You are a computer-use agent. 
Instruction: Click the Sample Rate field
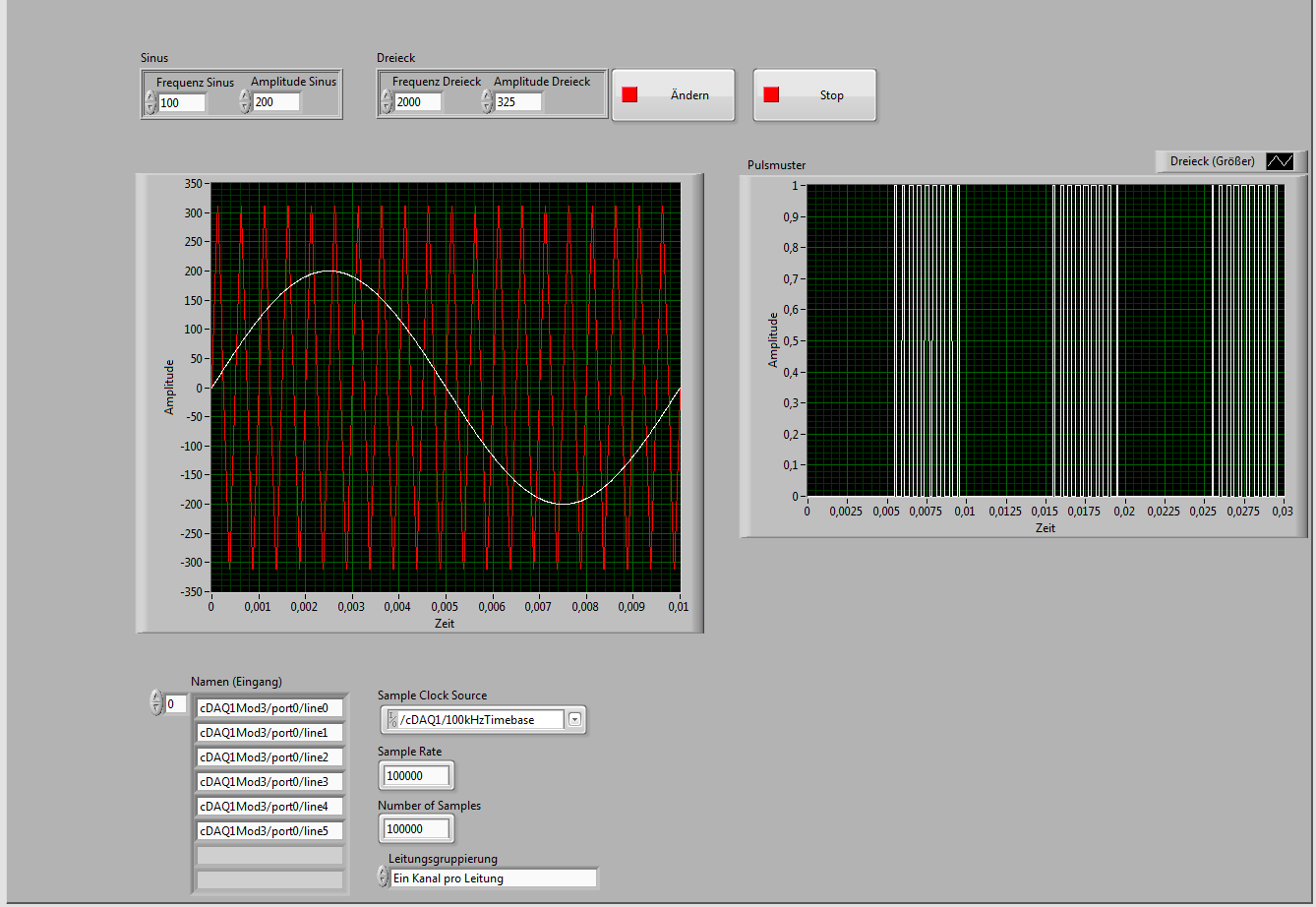pyautogui.click(x=415, y=776)
